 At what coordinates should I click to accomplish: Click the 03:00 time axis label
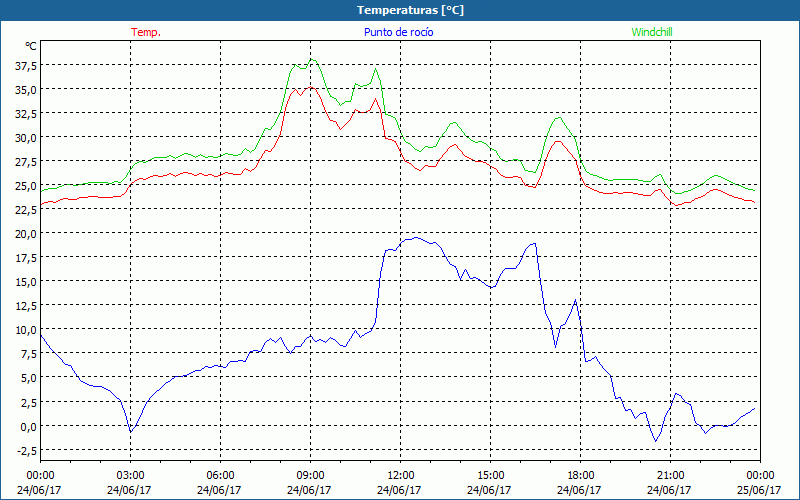[x=130, y=475]
